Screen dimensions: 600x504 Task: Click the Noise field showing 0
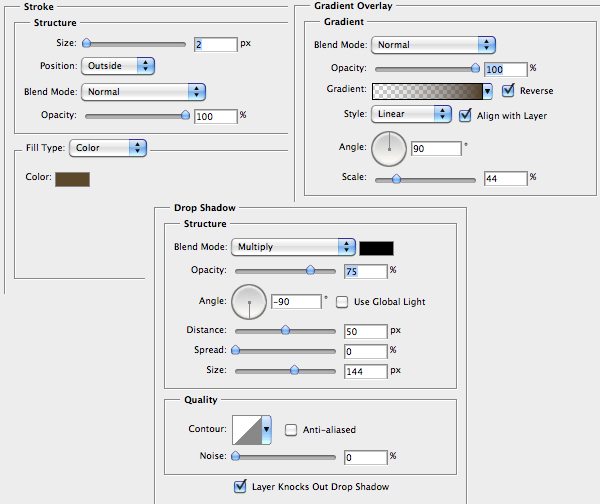(x=366, y=457)
